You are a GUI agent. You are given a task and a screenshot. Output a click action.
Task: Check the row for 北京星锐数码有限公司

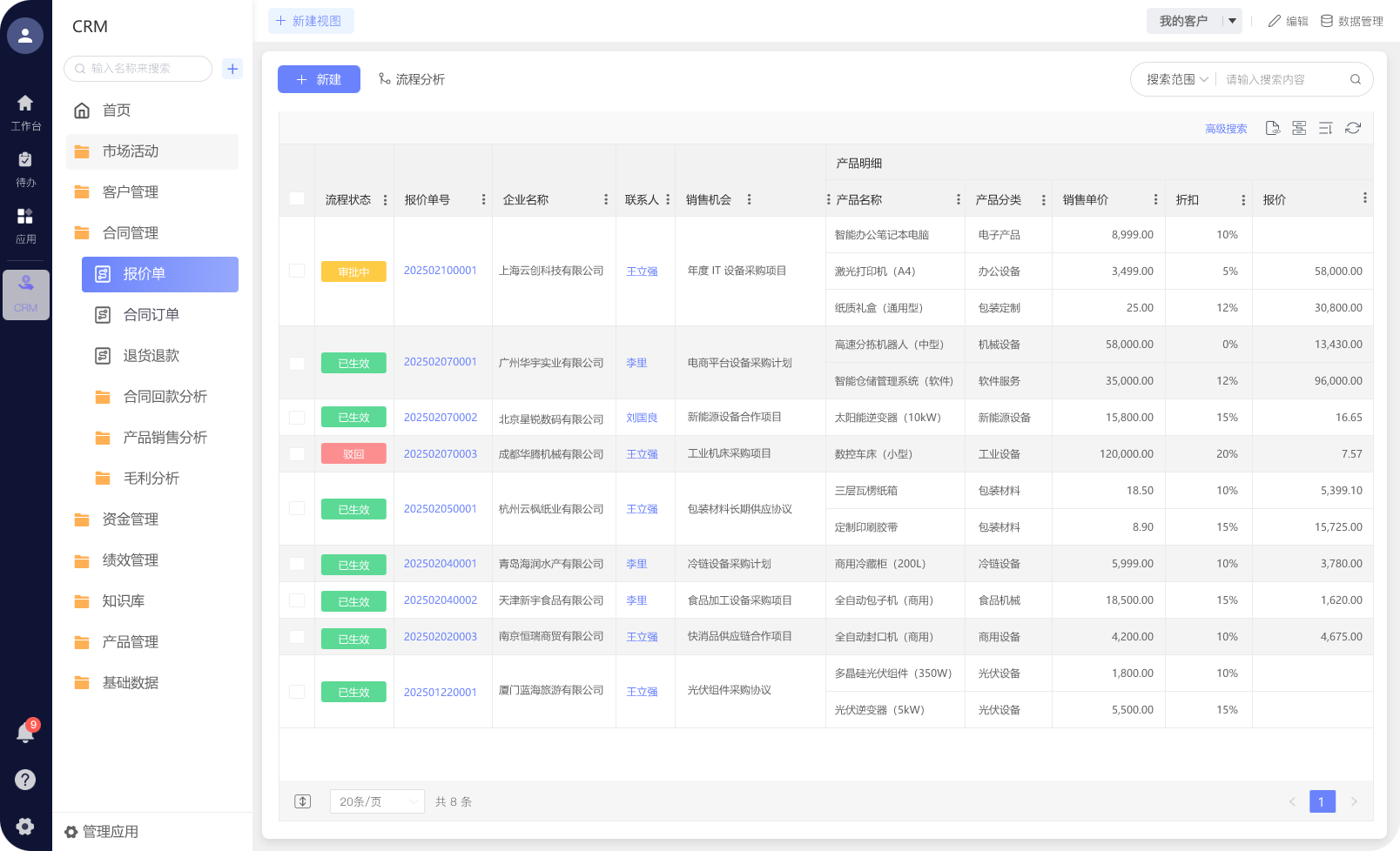point(297,418)
